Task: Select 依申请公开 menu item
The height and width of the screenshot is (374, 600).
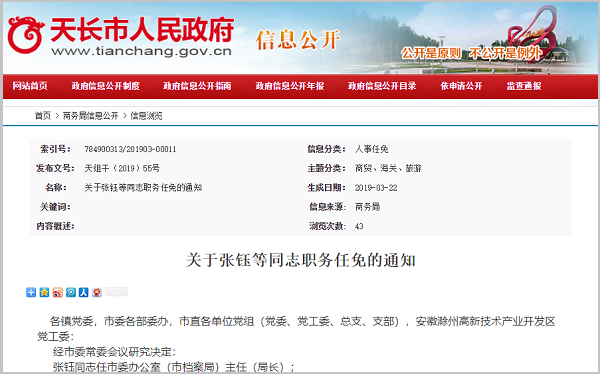Action: 461,86
